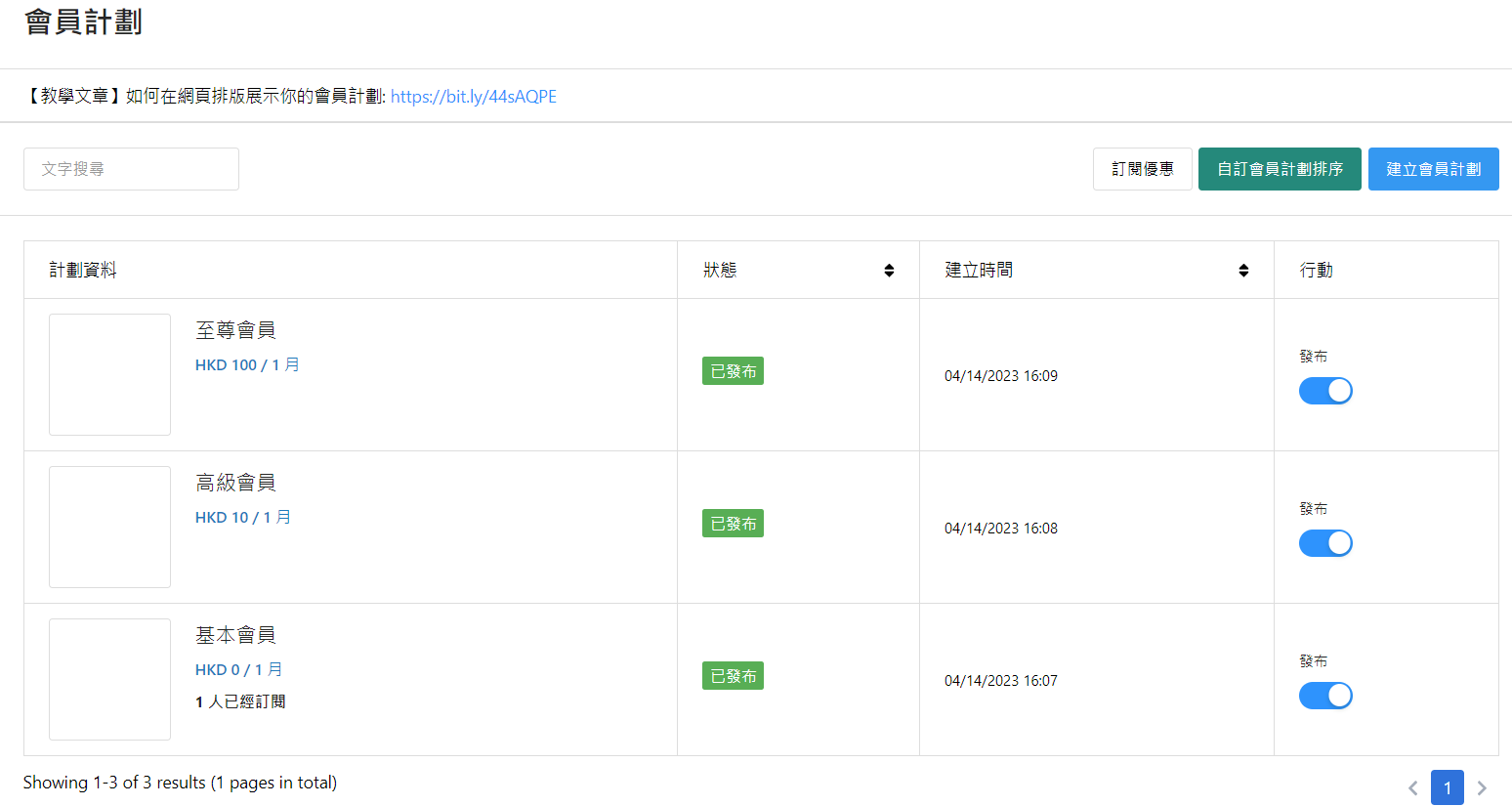The width and height of the screenshot is (1512, 806).
Task: Open the 至尊會員 plan title
Action: (235, 330)
